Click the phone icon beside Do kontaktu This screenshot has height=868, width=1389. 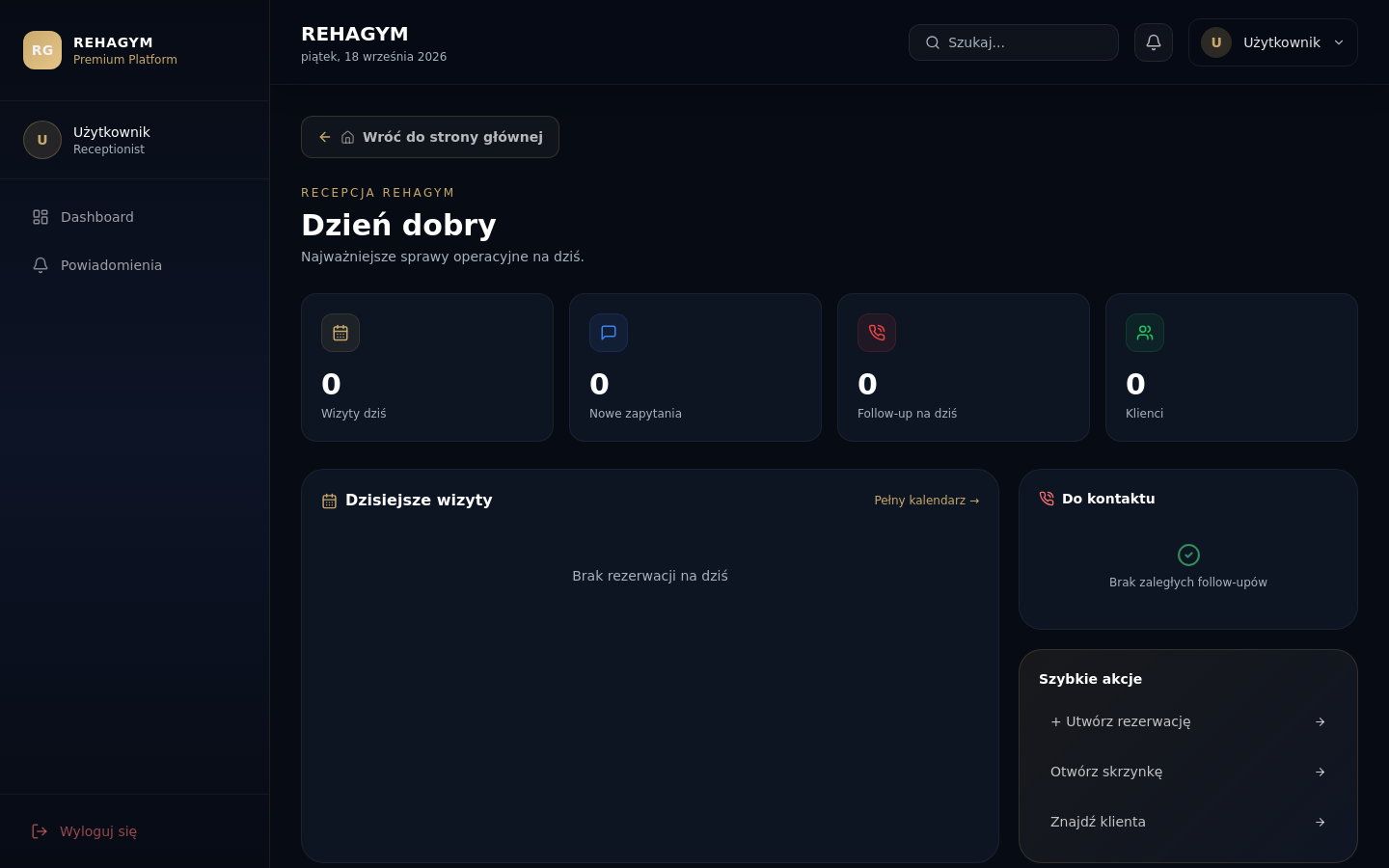click(x=1047, y=499)
